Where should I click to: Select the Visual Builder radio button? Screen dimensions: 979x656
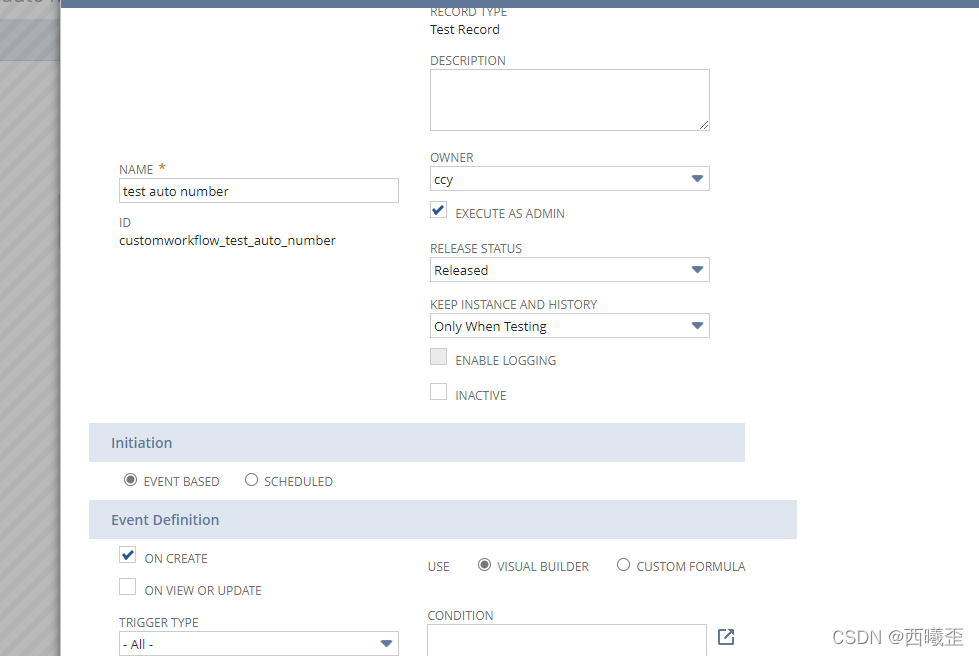click(x=484, y=565)
